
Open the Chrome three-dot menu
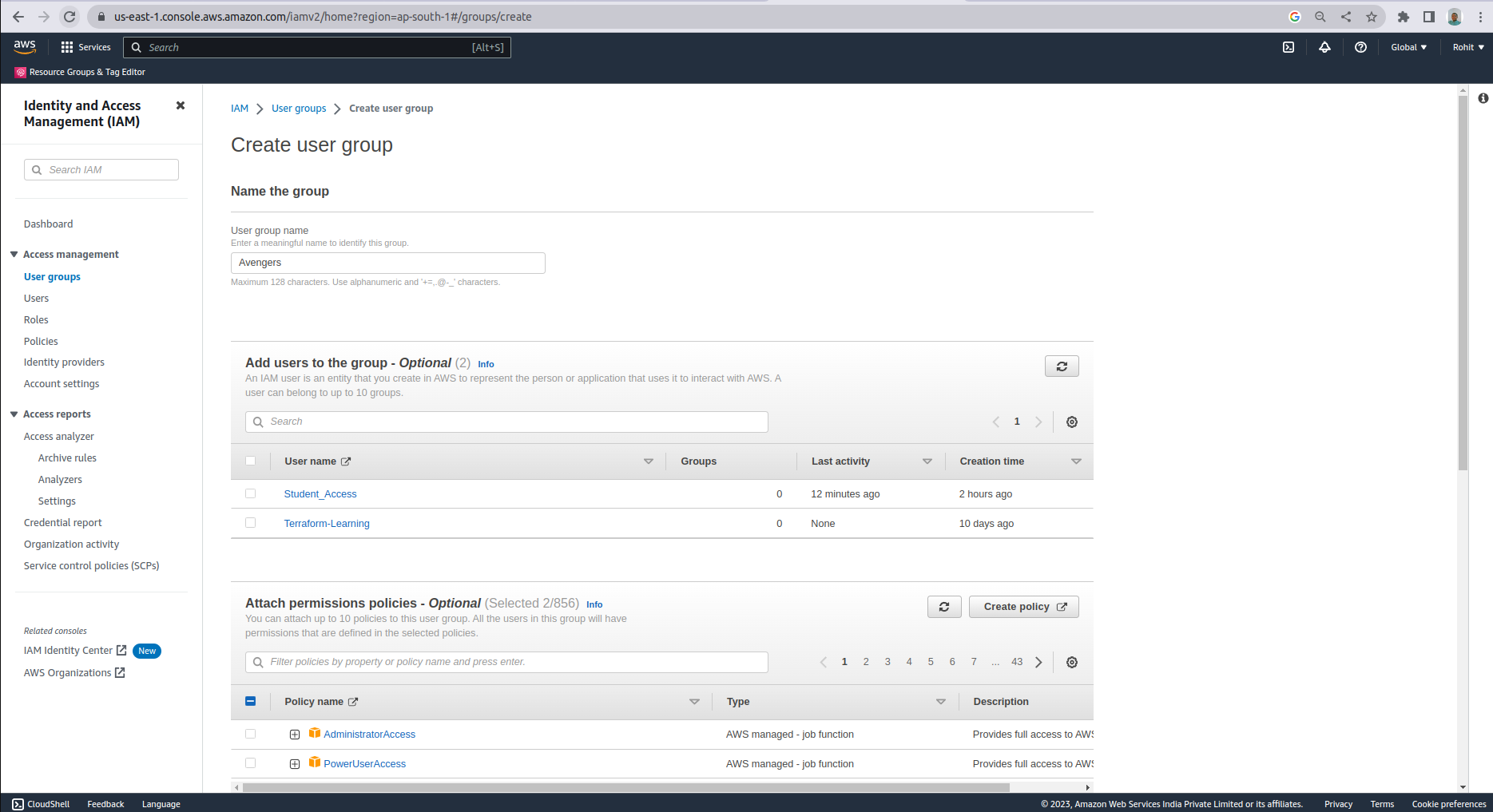pos(1480,17)
